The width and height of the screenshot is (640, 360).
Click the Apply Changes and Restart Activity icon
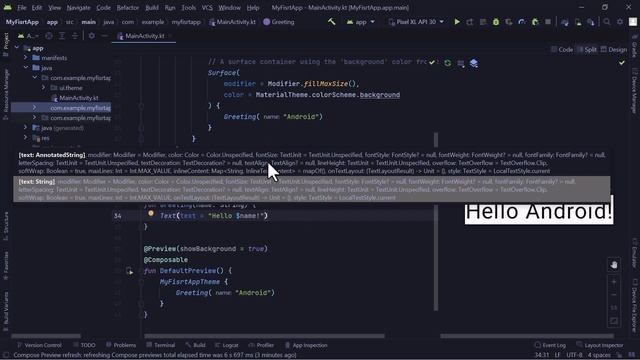[470, 22]
